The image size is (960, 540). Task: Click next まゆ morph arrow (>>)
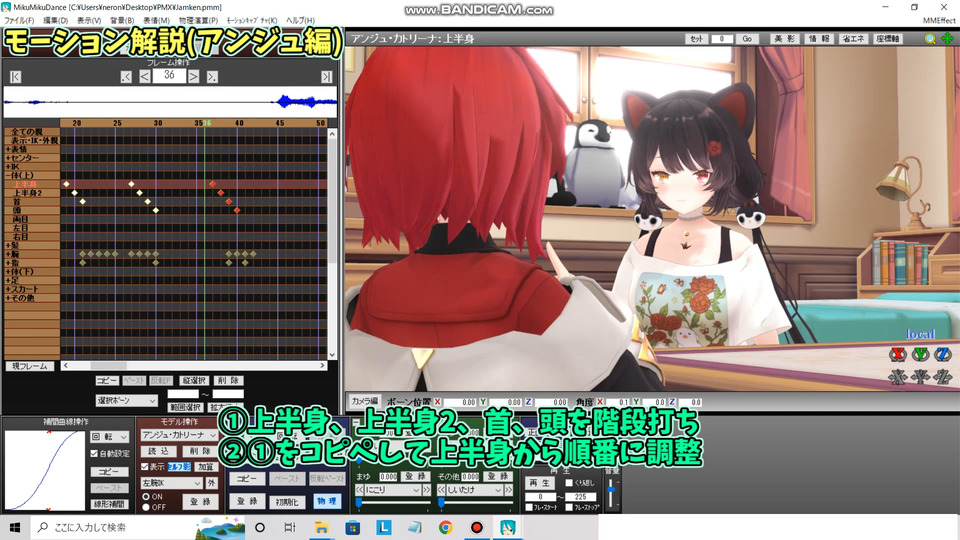point(426,490)
